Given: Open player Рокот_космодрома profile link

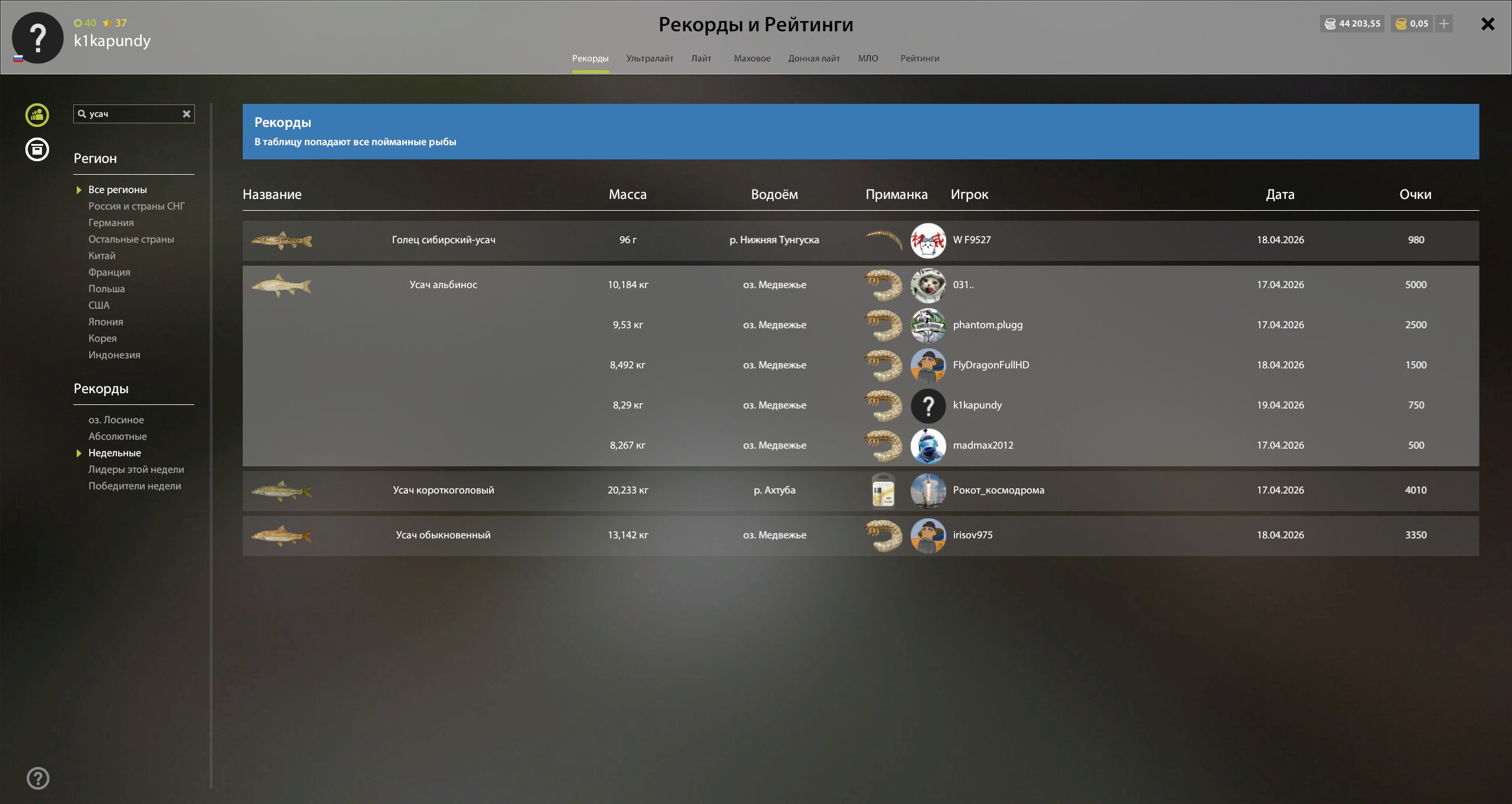Looking at the screenshot, I should click(x=998, y=490).
